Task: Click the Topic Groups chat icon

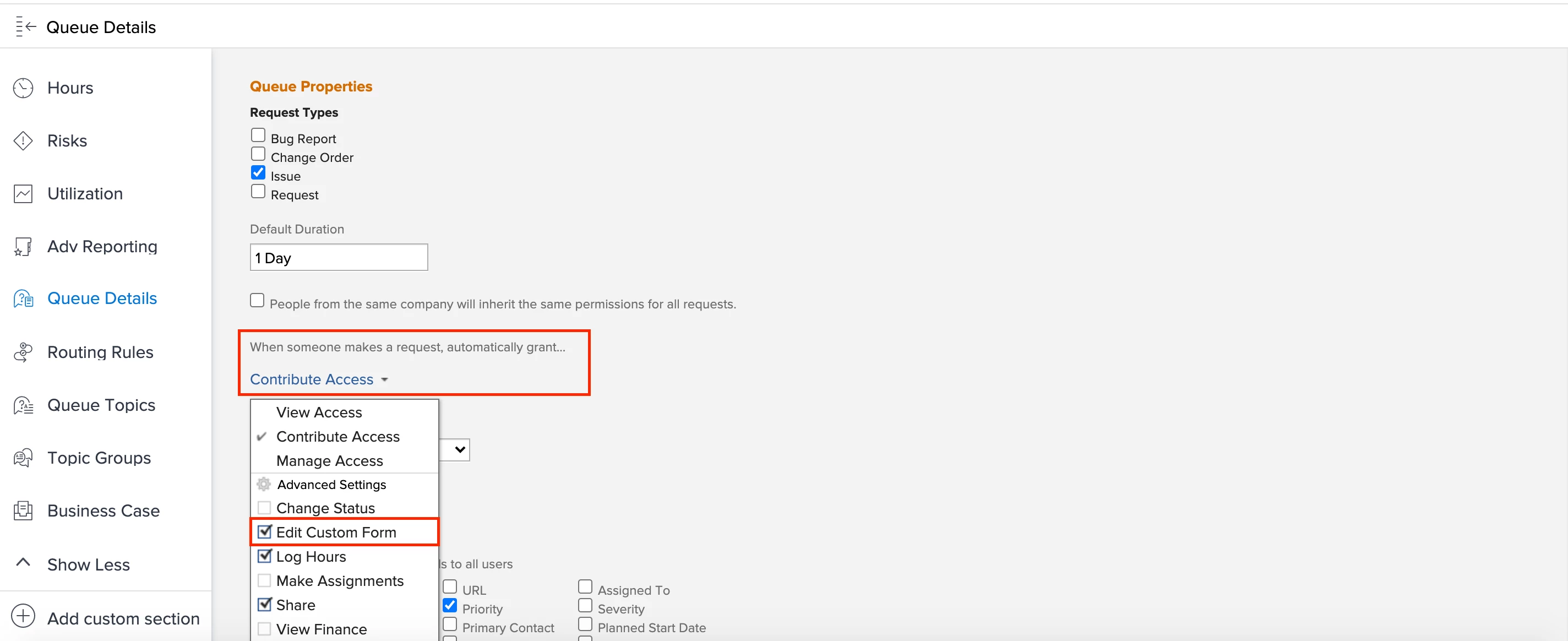Action: click(x=23, y=458)
